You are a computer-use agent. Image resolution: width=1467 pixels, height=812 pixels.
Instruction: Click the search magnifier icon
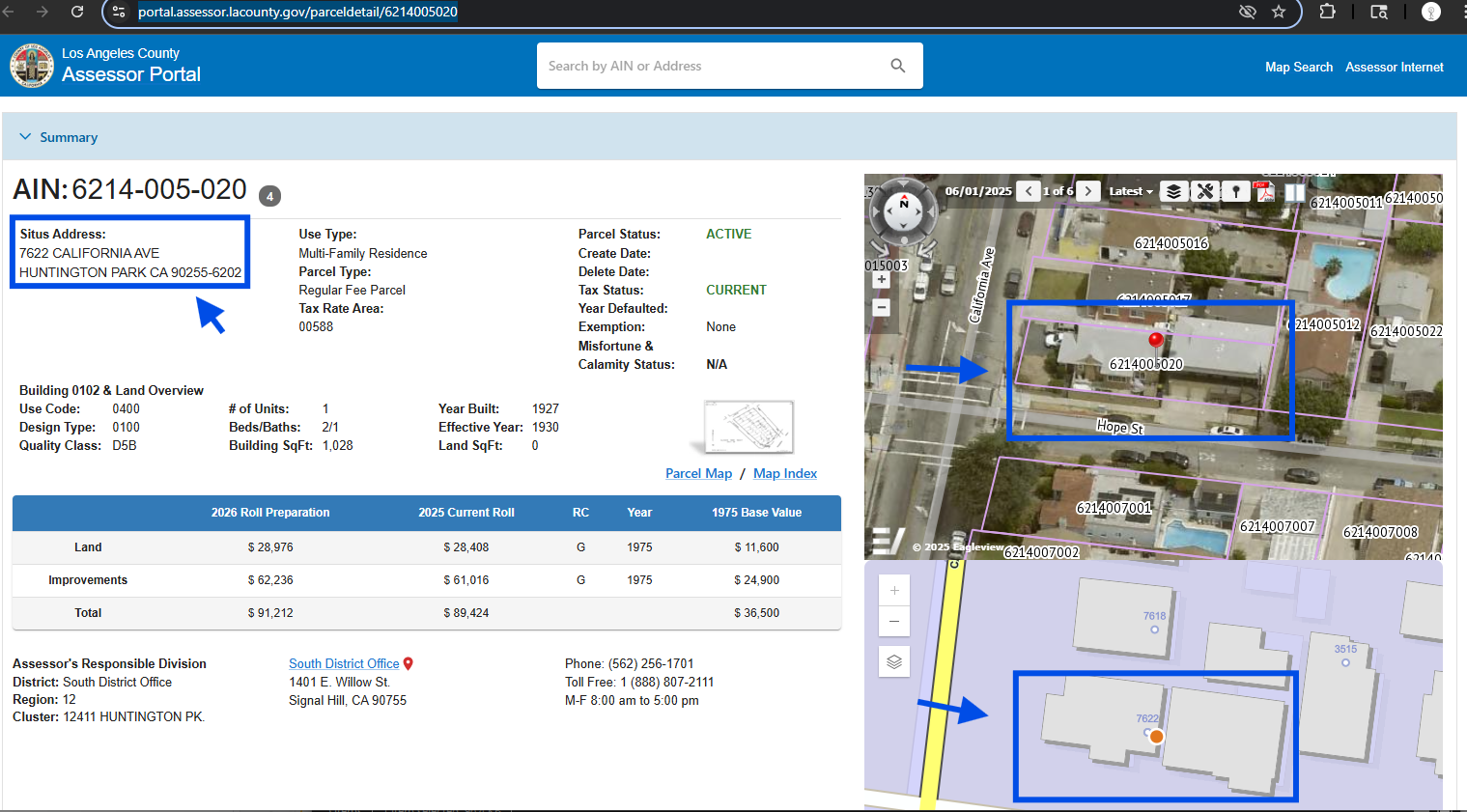click(897, 66)
